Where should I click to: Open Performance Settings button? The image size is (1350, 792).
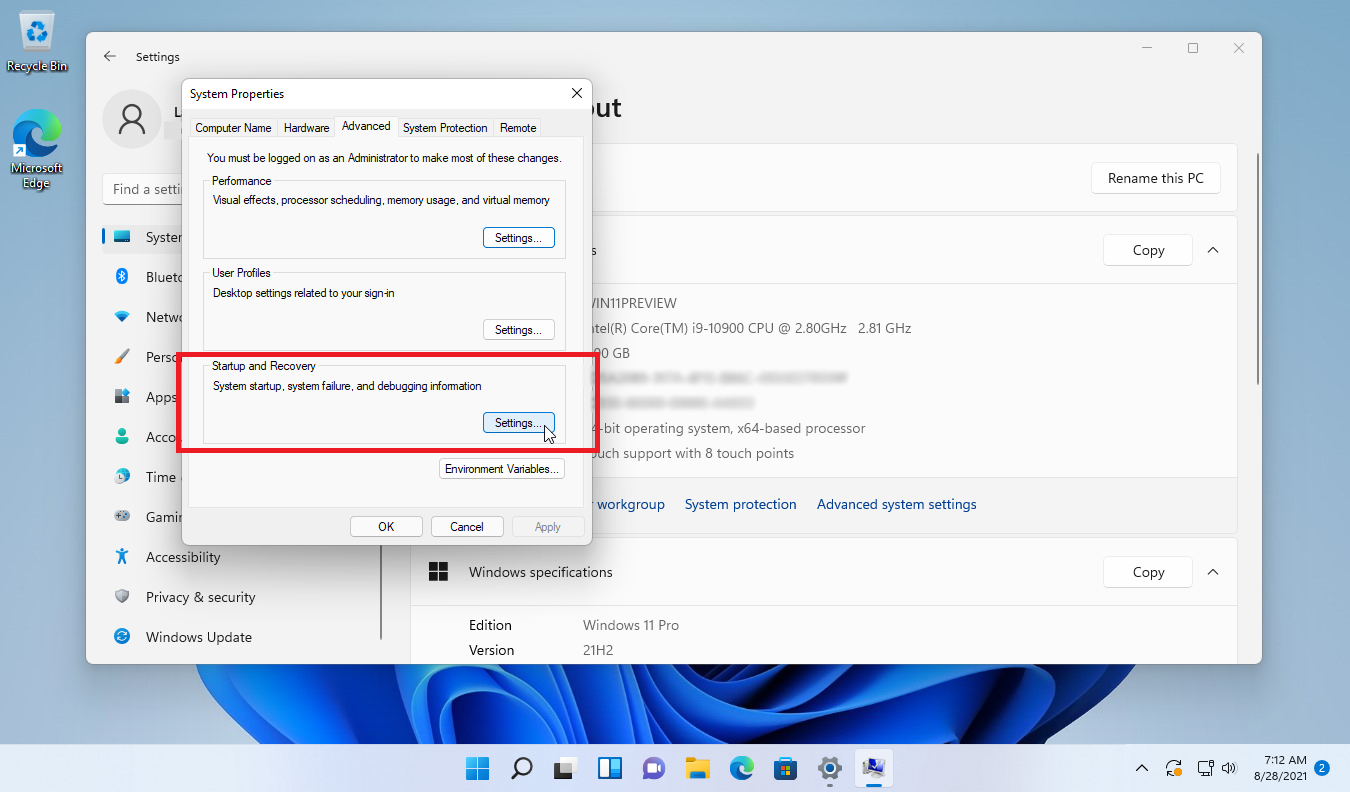(x=518, y=238)
